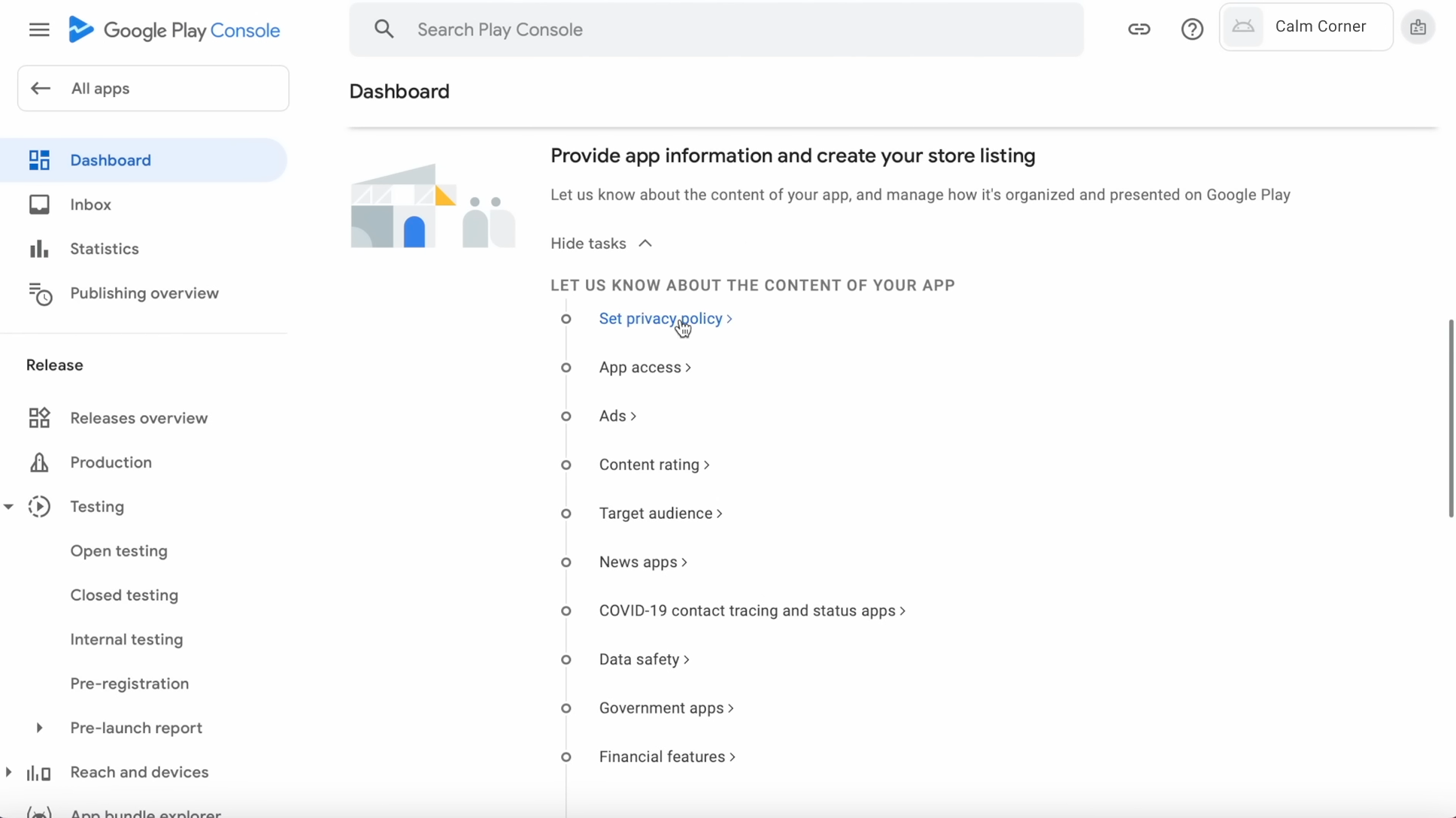Open the Set privacy policy link
Screen dimensions: 1456x818
coord(660,319)
